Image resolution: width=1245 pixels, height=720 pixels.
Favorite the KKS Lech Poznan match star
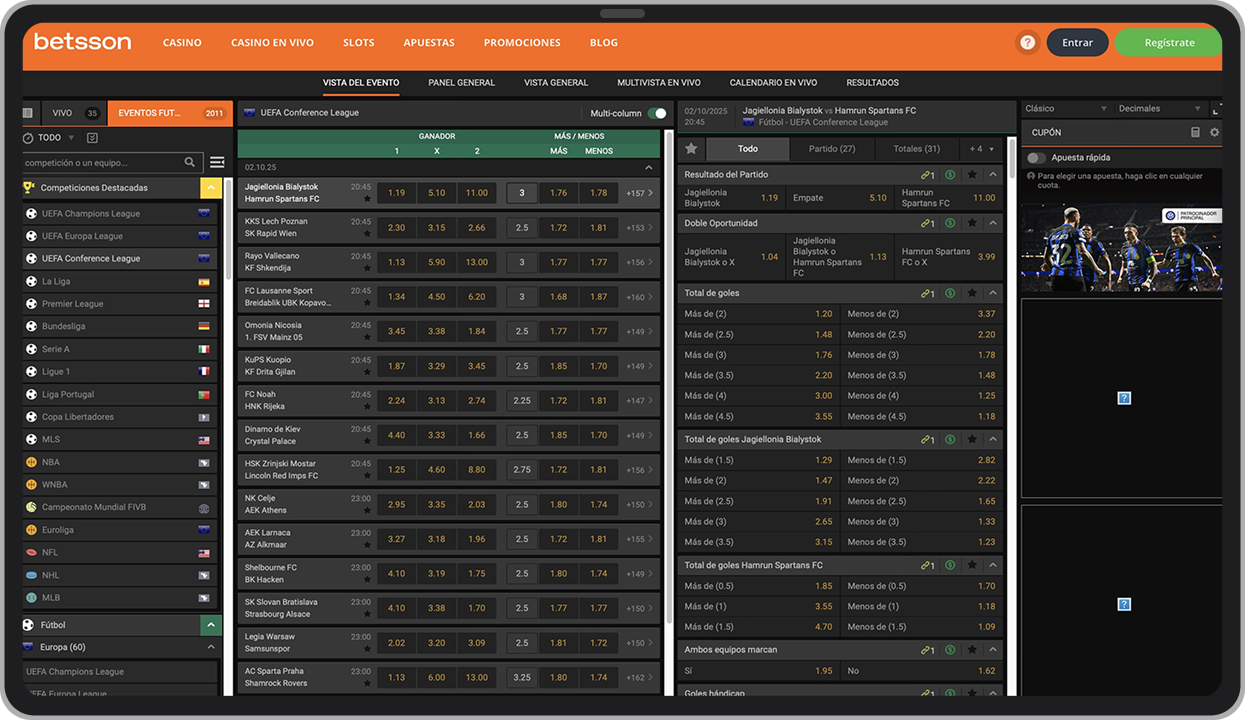pos(367,234)
